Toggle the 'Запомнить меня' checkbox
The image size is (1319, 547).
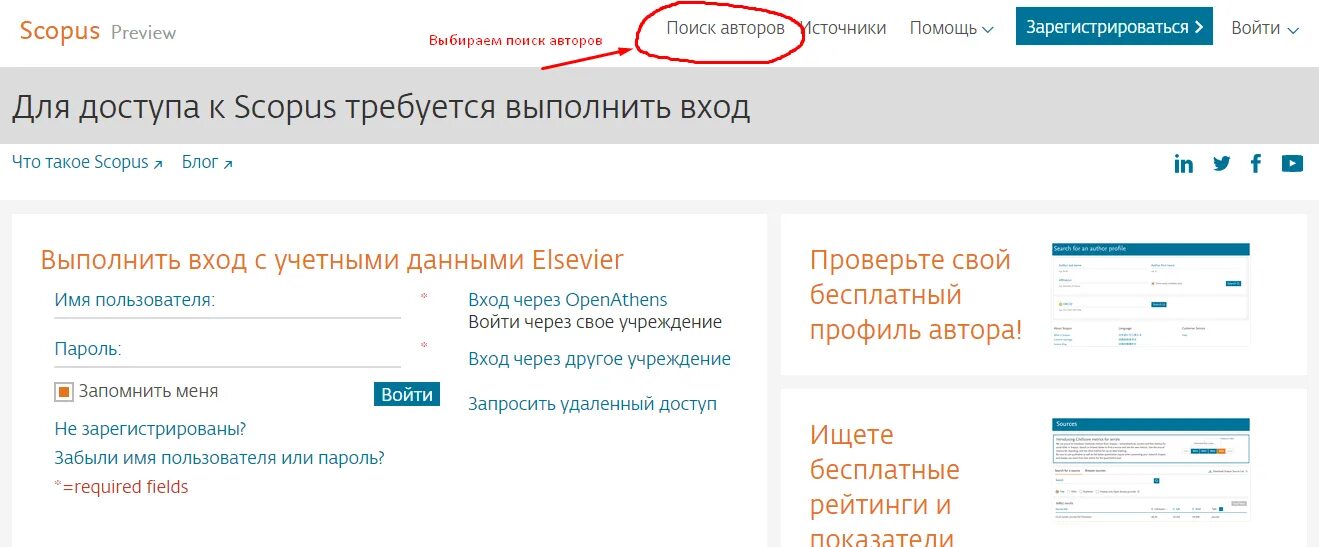pos(64,392)
